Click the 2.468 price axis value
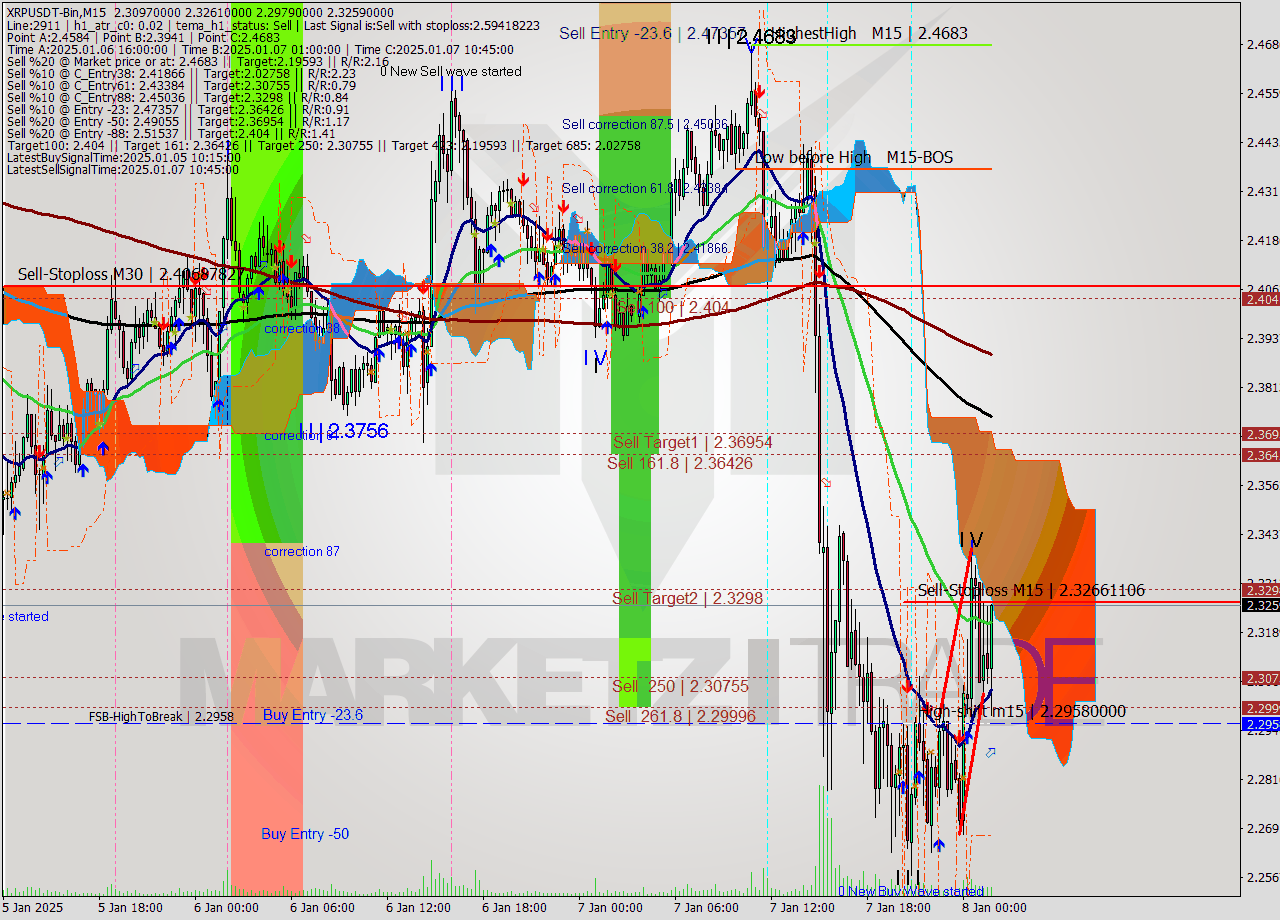 [x=1262, y=44]
